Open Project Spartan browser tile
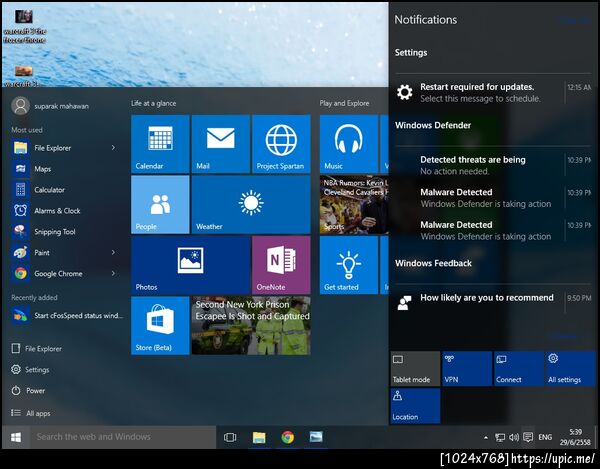Viewport: 600px width, 469px height. click(281, 144)
